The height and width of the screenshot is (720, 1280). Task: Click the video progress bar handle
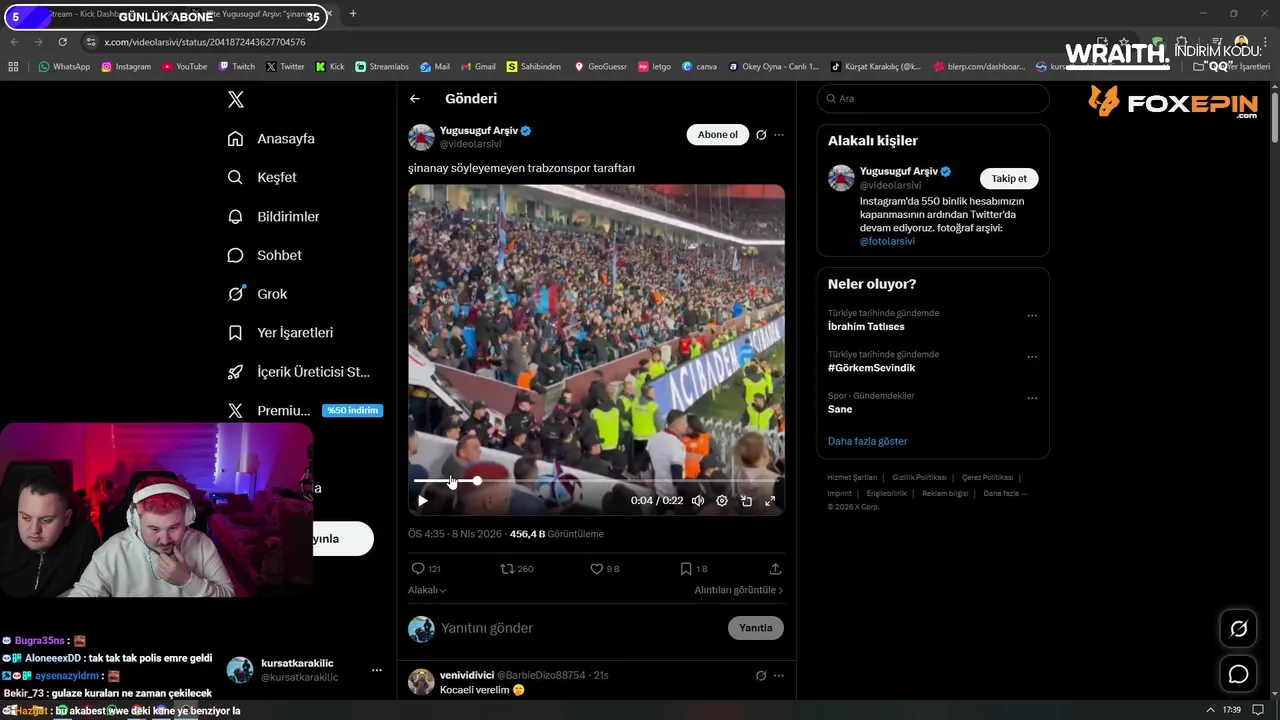tap(477, 481)
